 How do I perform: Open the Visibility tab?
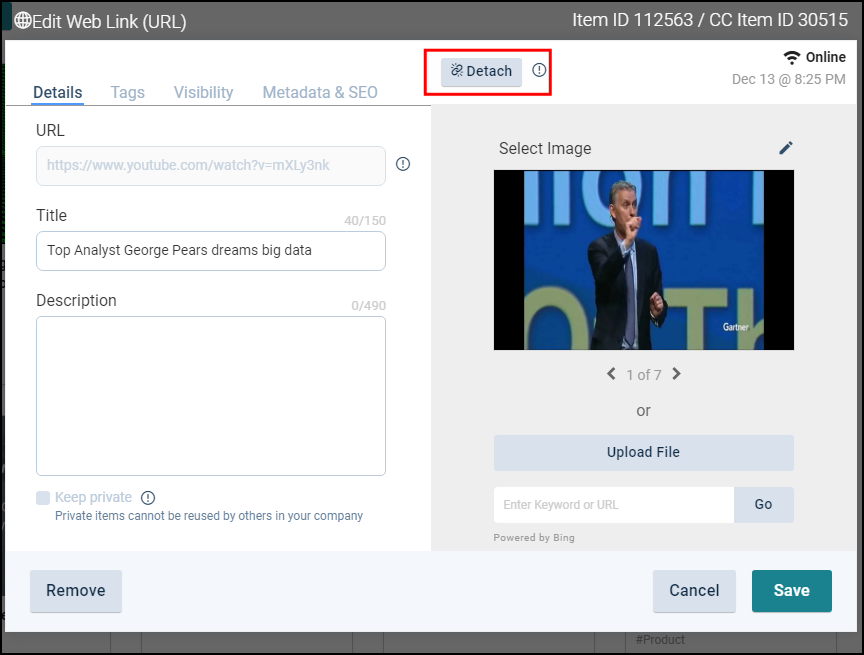tap(203, 92)
